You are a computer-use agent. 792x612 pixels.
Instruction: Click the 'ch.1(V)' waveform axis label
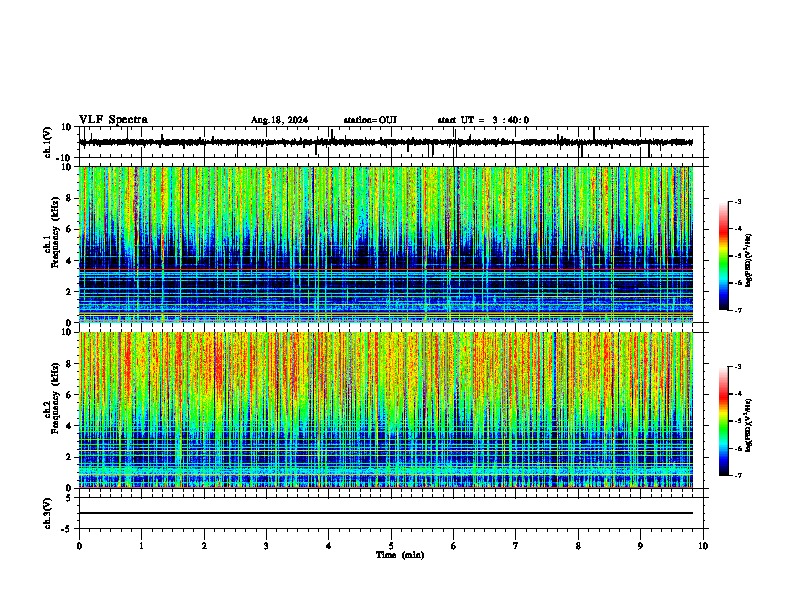pyautogui.click(x=48, y=142)
